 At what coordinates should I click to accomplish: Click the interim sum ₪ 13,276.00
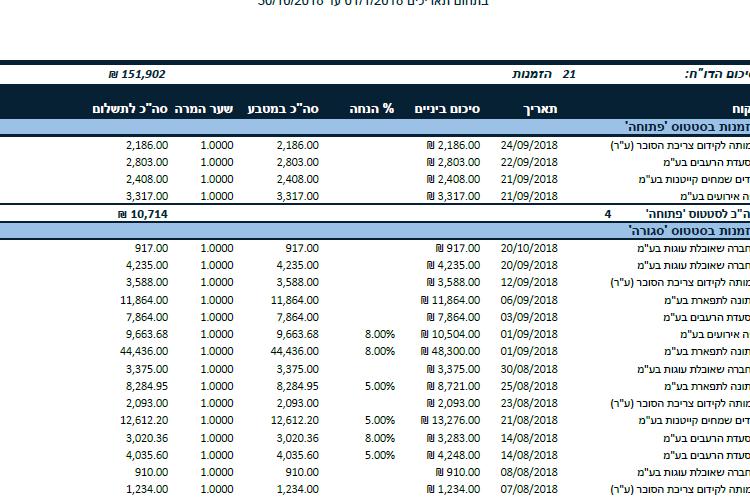click(450, 420)
